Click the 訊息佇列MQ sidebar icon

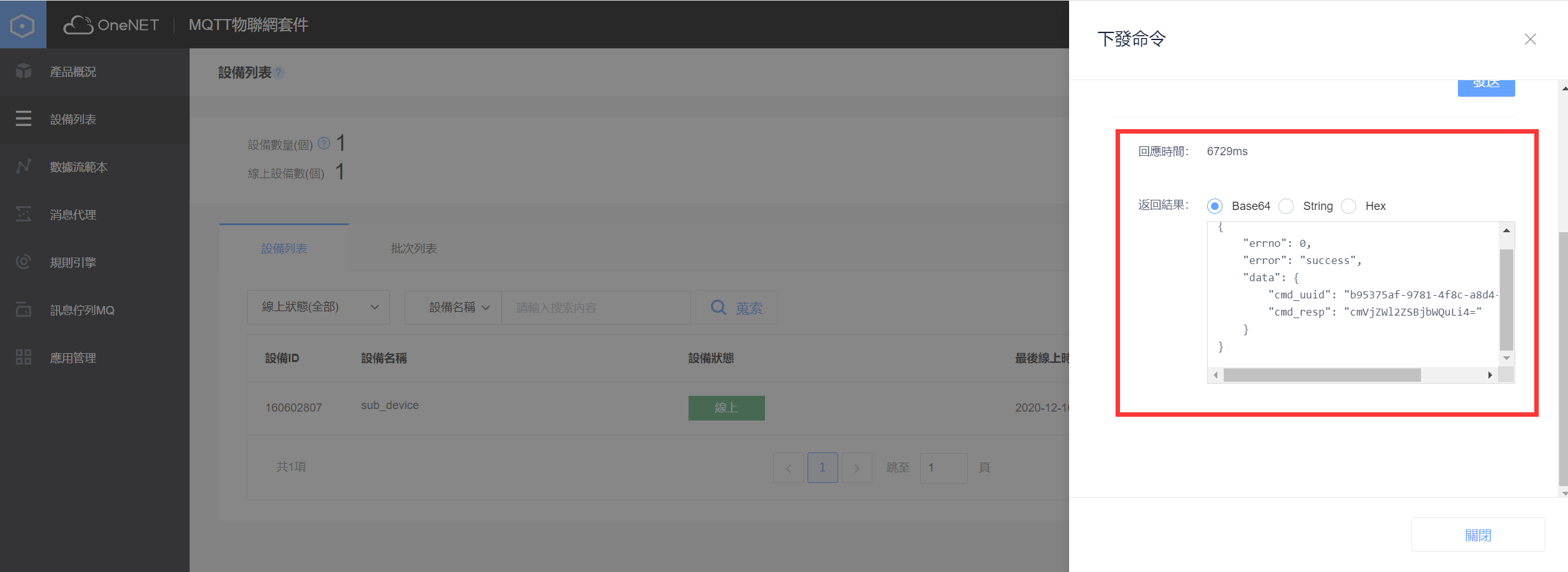[x=24, y=309]
